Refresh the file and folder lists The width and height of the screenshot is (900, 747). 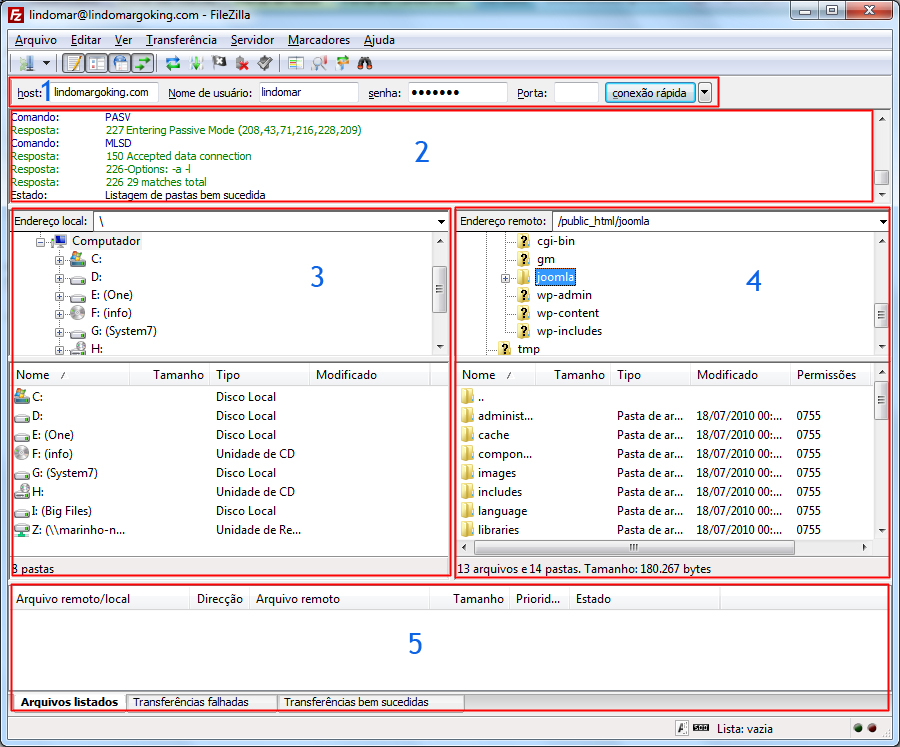[x=173, y=63]
